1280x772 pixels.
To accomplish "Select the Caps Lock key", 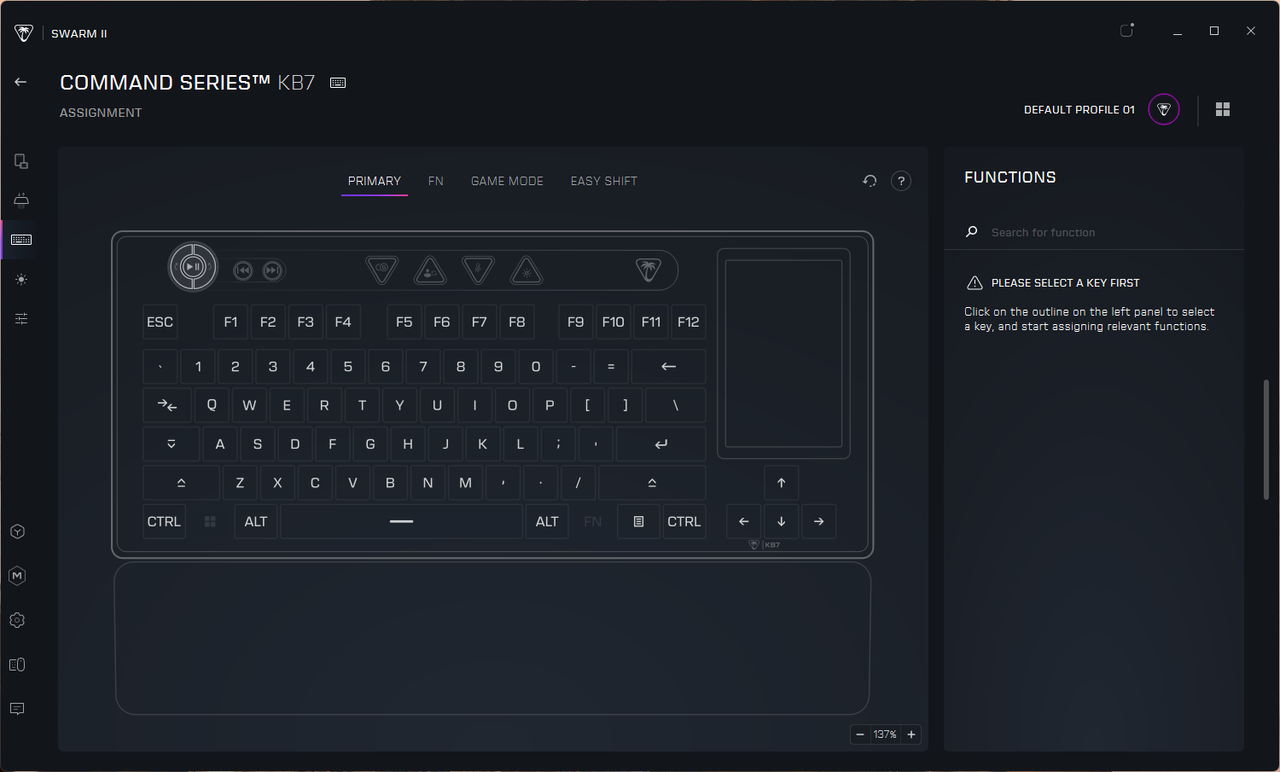I will pyautogui.click(x=171, y=444).
